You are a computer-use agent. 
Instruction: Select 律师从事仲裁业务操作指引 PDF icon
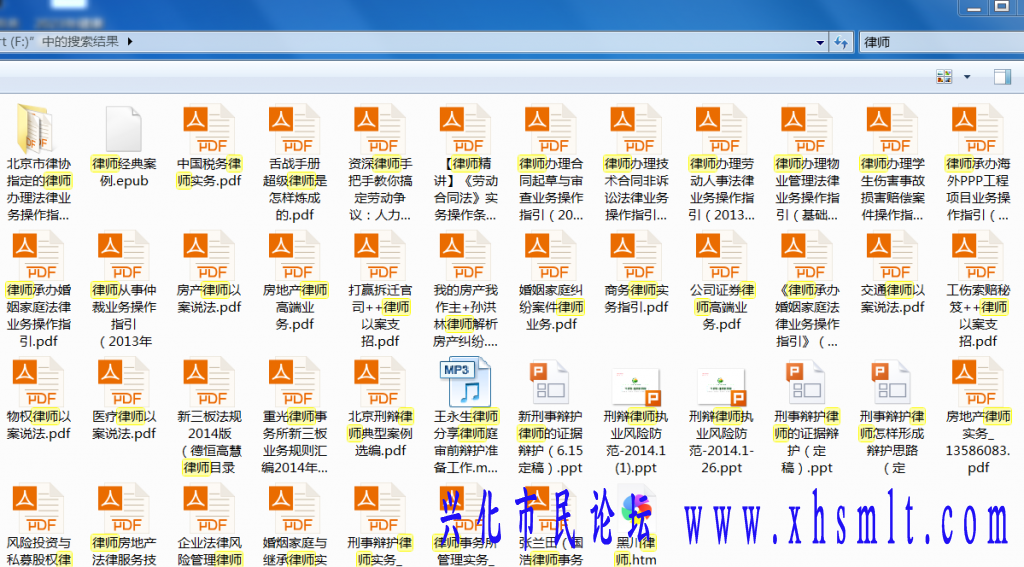coord(123,255)
